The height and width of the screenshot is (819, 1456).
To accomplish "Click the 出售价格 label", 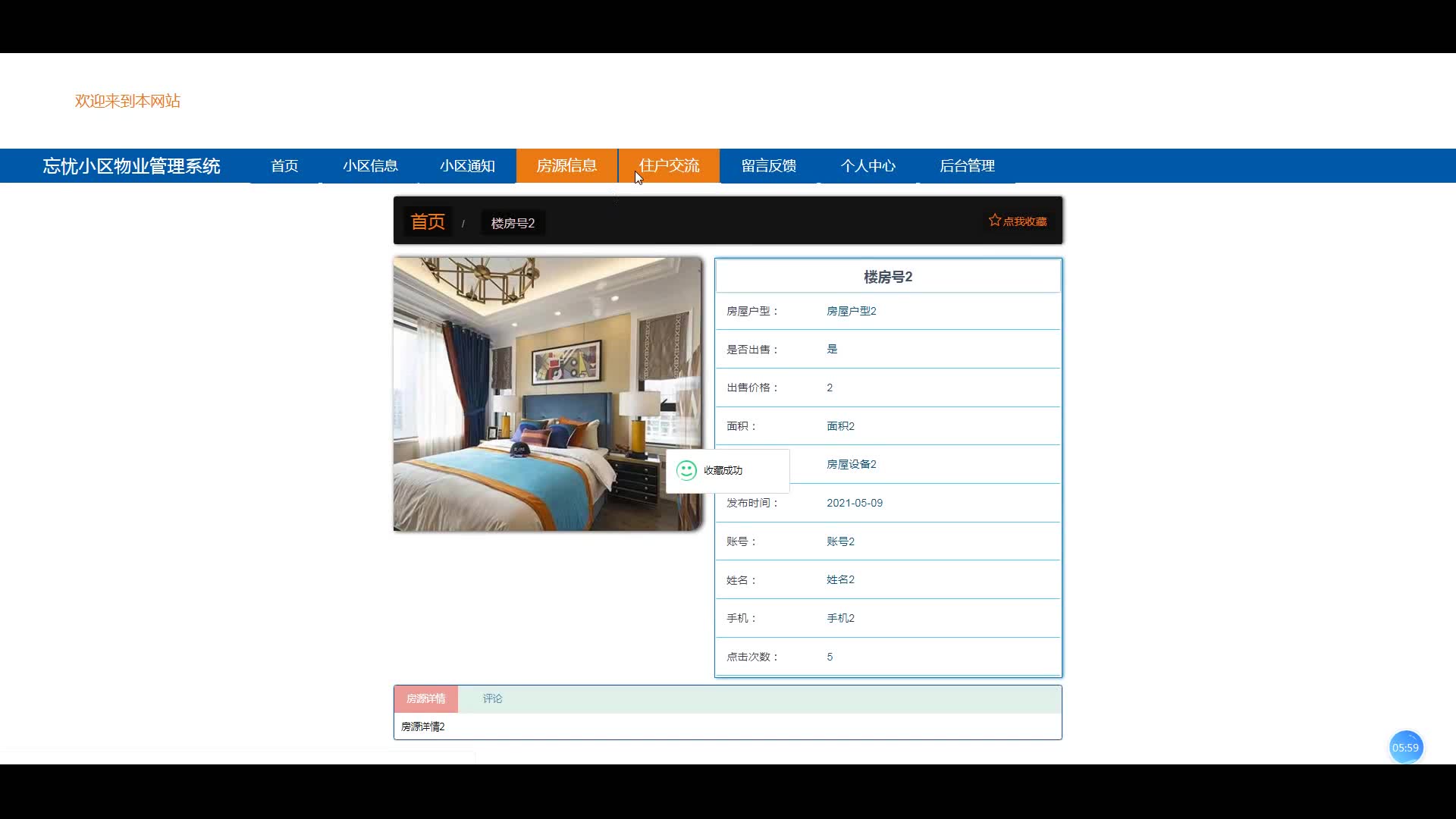I will click(x=752, y=388).
